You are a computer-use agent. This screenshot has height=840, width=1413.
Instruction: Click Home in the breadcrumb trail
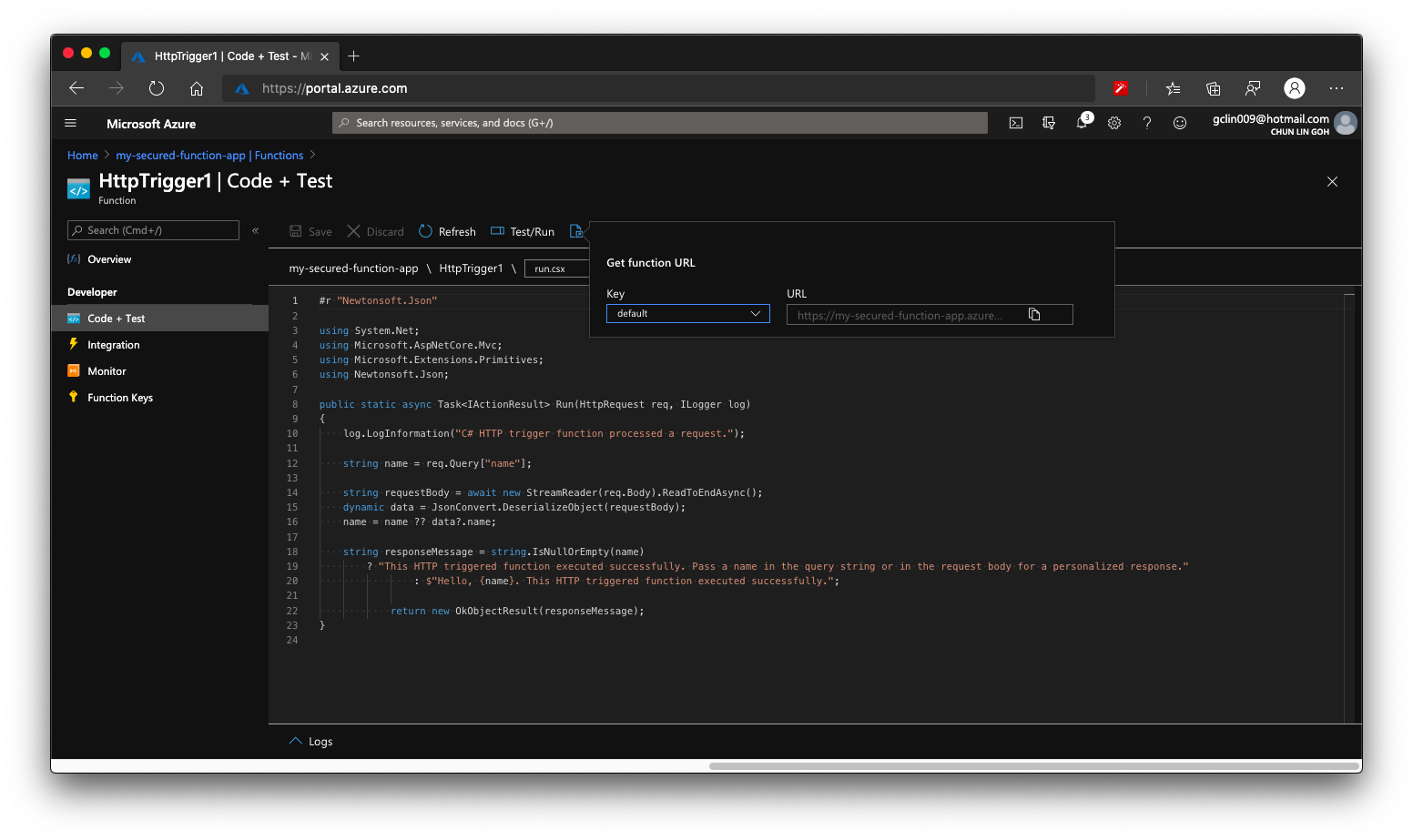(82, 155)
